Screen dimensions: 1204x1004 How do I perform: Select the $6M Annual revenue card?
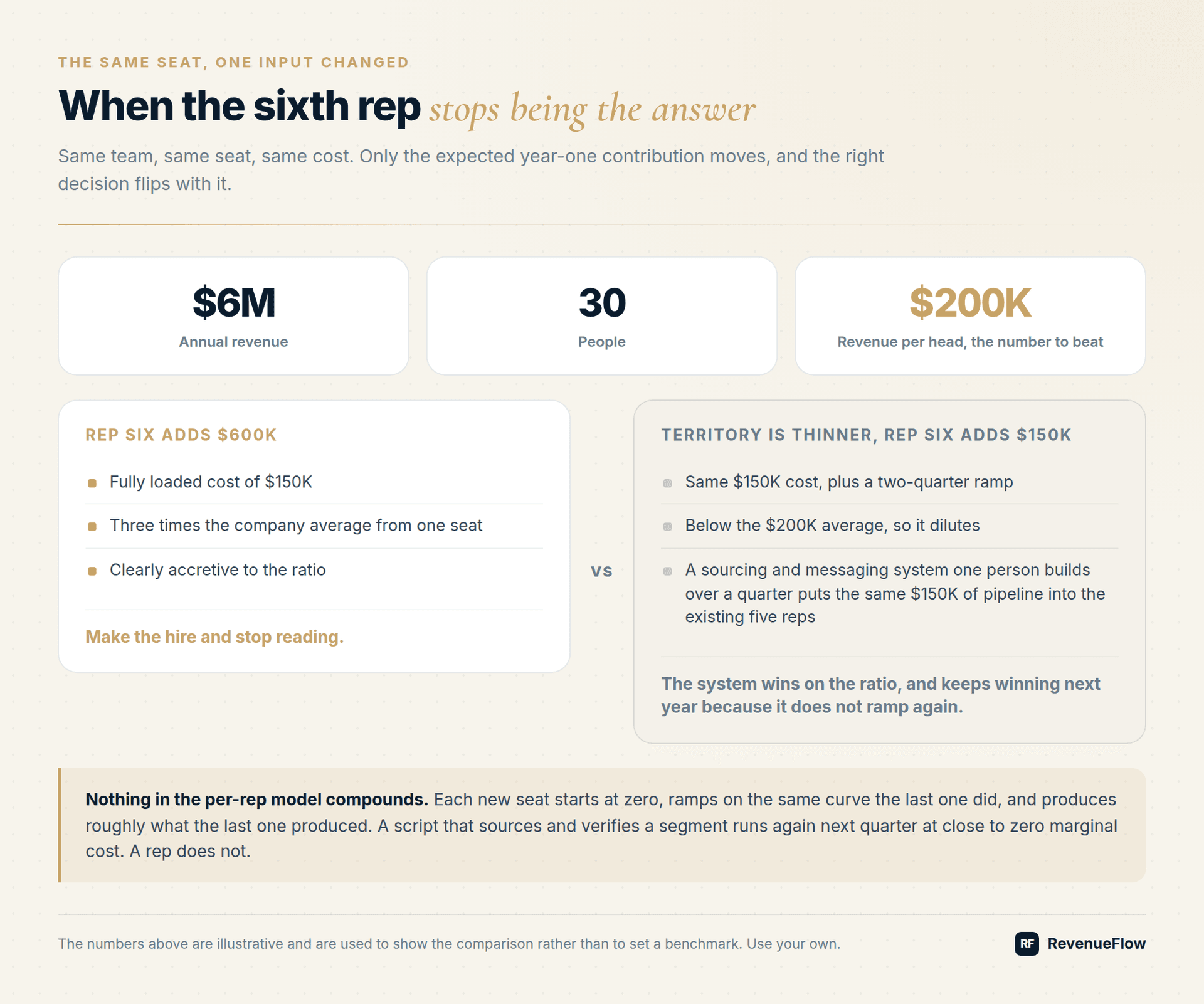click(x=233, y=315)
